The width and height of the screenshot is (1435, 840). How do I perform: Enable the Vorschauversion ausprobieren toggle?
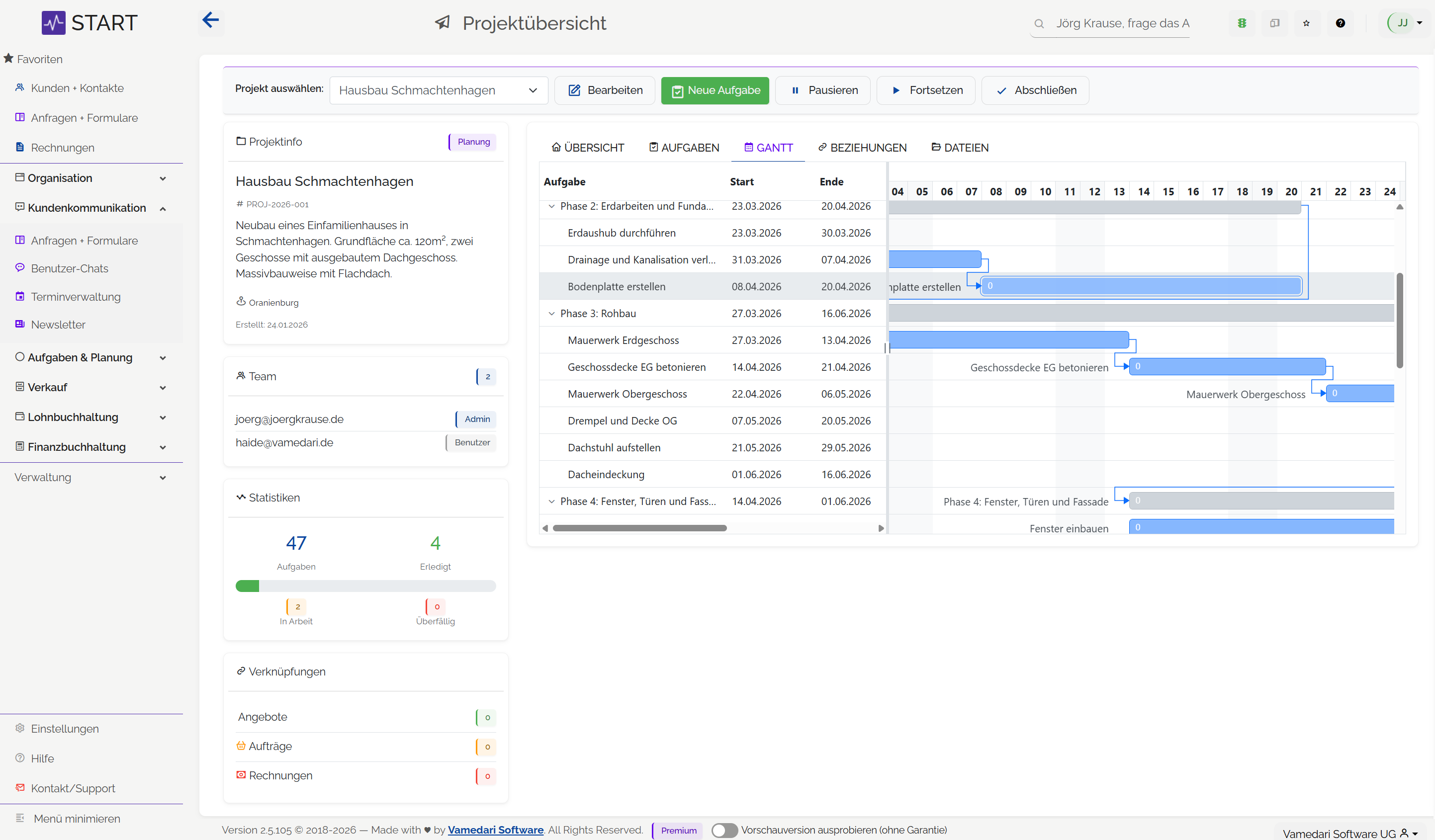724,831
